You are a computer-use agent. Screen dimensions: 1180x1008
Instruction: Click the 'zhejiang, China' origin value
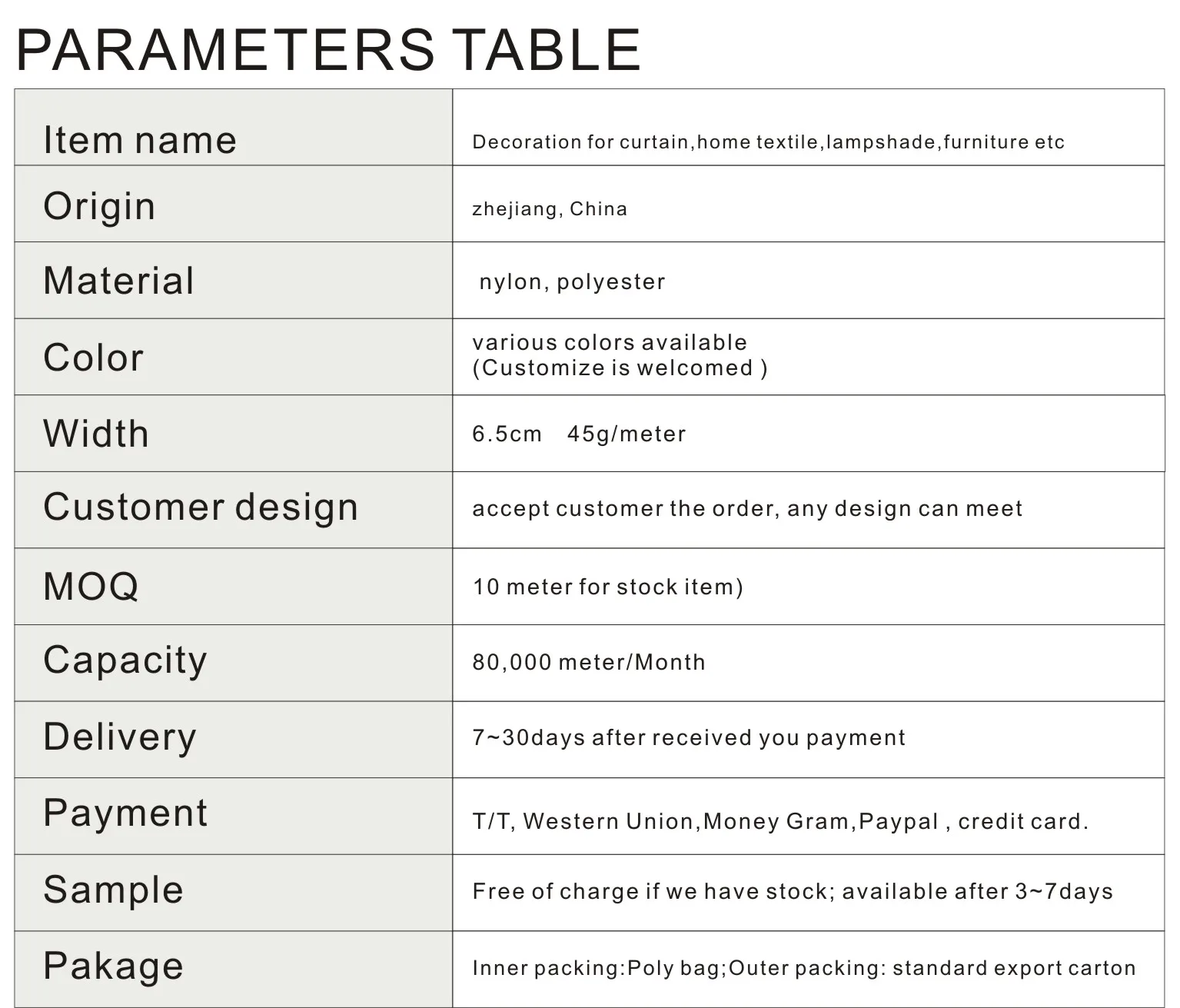point(550,209)
